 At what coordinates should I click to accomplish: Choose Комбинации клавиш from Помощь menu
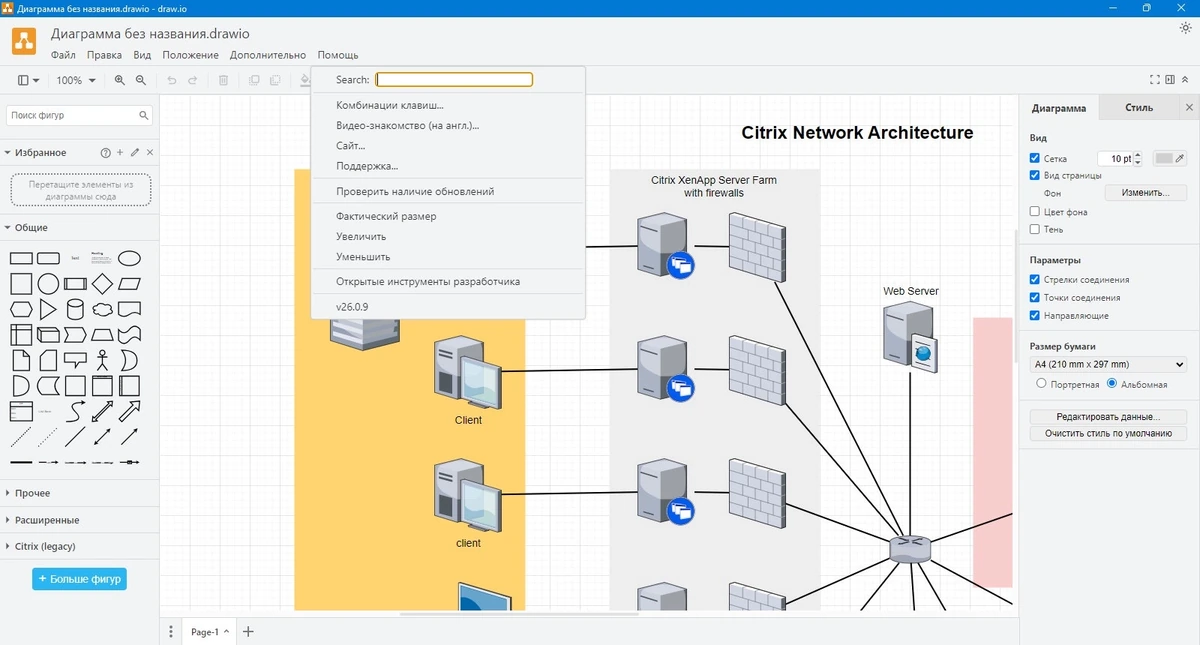390,105
